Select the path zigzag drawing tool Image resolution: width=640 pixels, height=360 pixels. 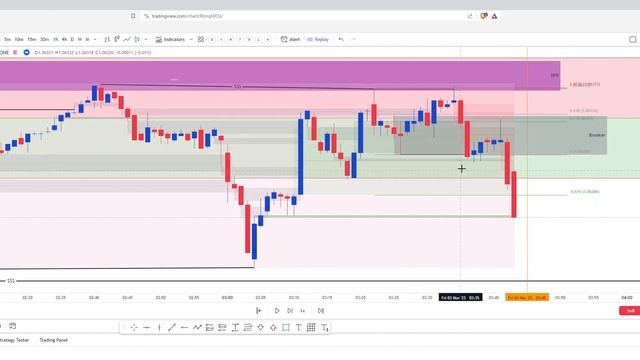click(x=197, y=327)
